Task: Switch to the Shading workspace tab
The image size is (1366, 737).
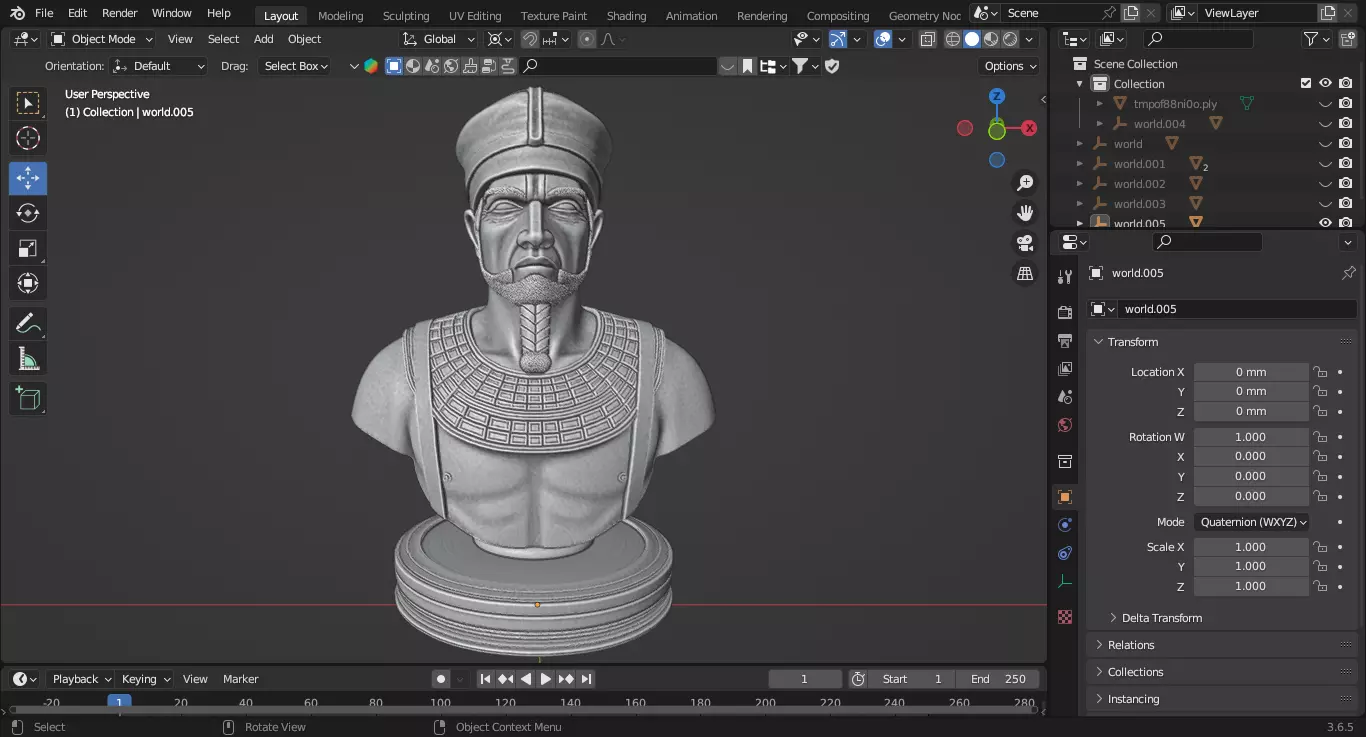Action: coord(626,15)
